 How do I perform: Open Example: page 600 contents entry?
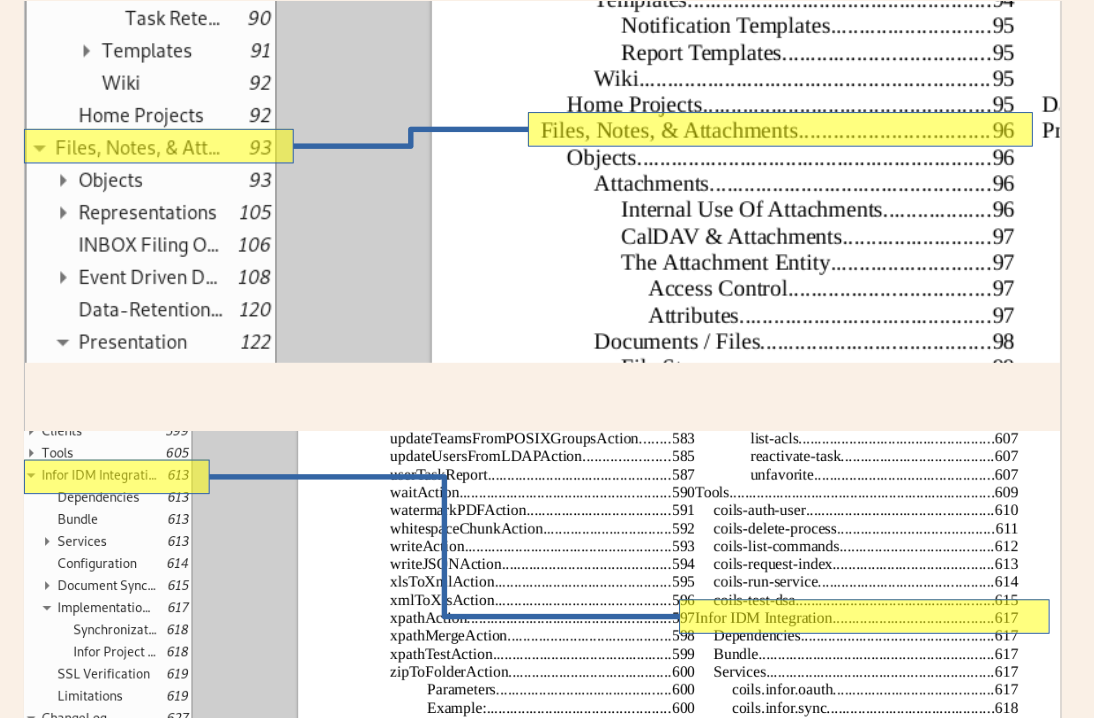click(560, 708)
